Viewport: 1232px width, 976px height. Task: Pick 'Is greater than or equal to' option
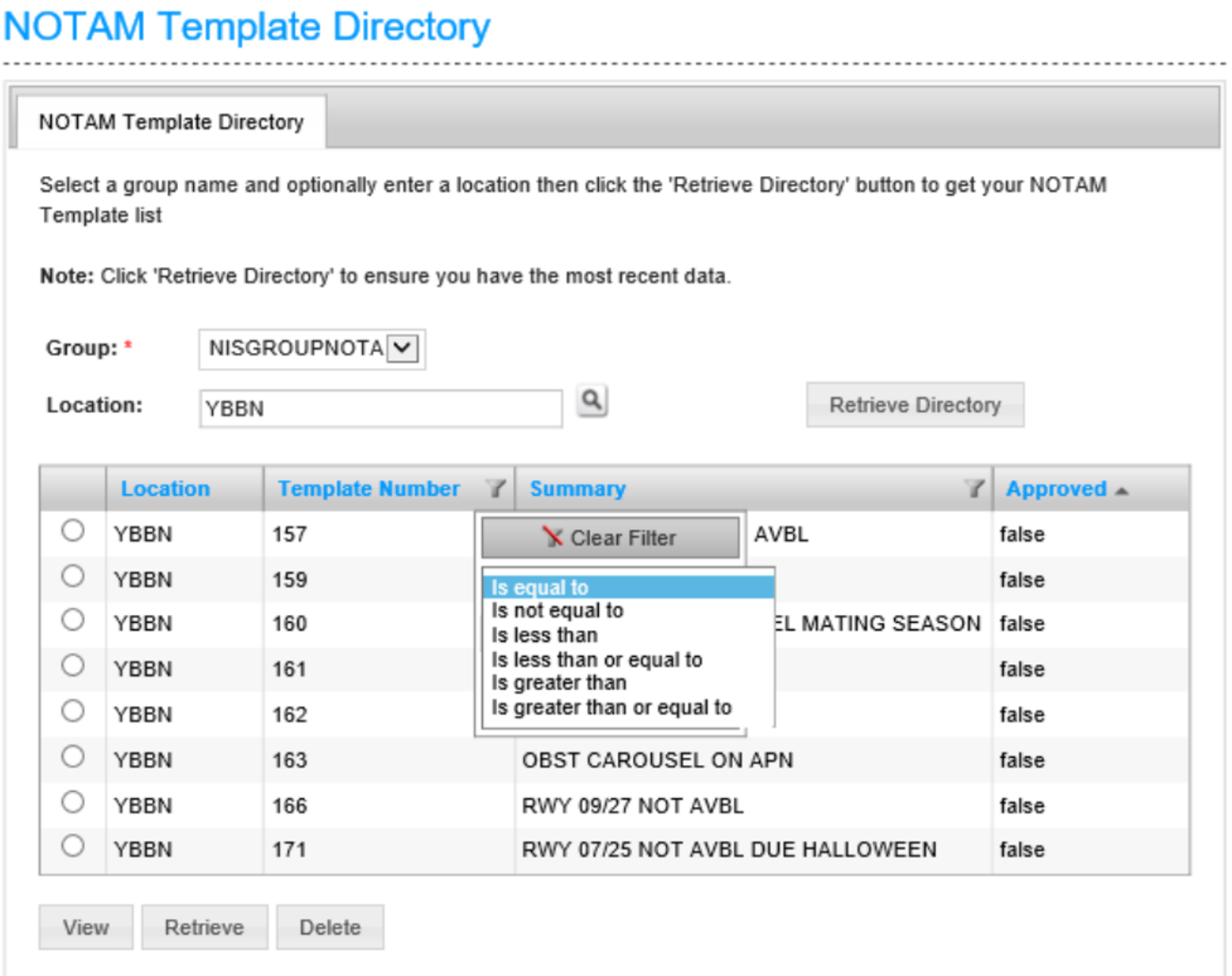pyautogui.click(x=611, y=708)
